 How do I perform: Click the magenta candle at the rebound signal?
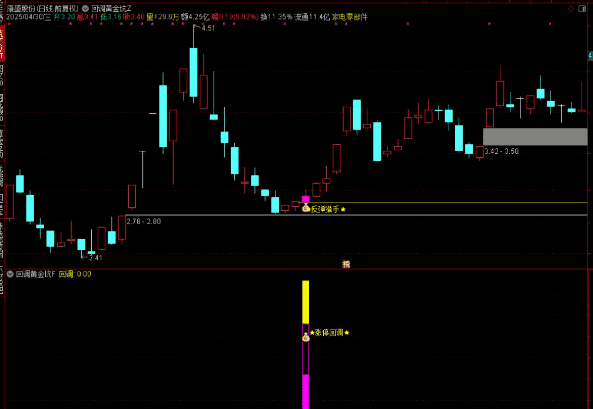(x=306, y=199)
